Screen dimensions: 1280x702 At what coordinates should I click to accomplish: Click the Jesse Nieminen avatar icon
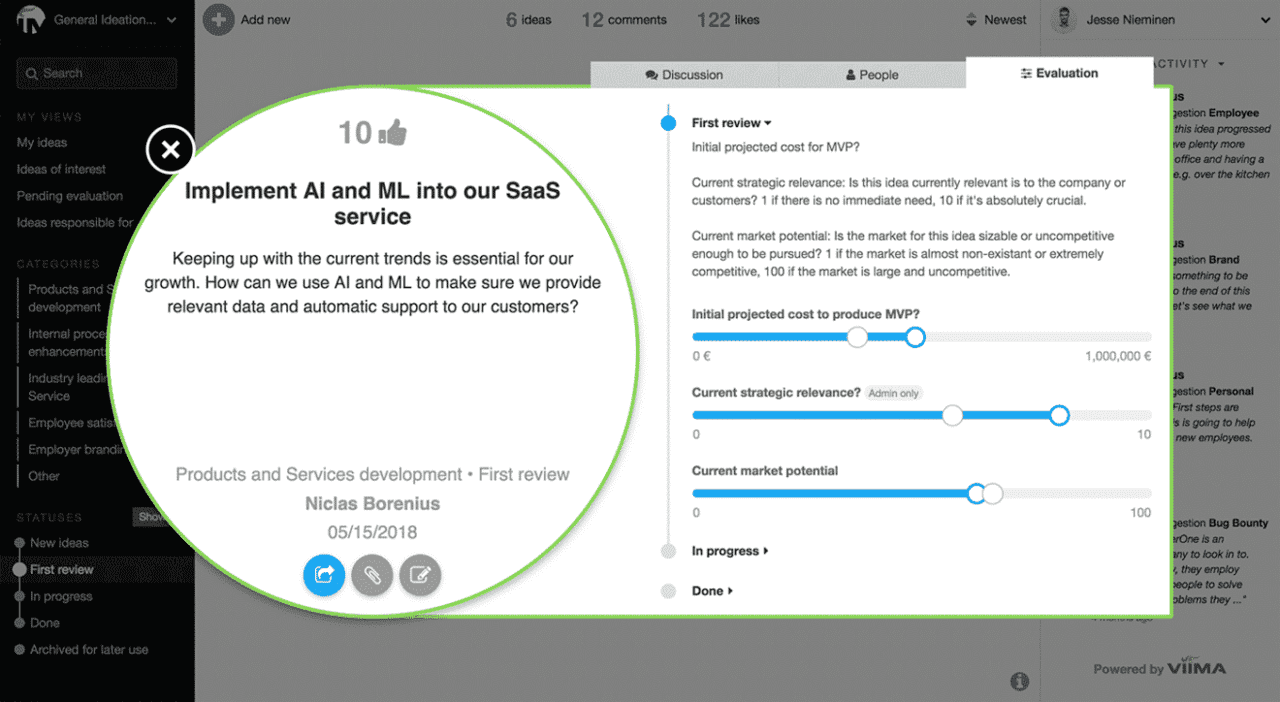tap(1066, 19)
